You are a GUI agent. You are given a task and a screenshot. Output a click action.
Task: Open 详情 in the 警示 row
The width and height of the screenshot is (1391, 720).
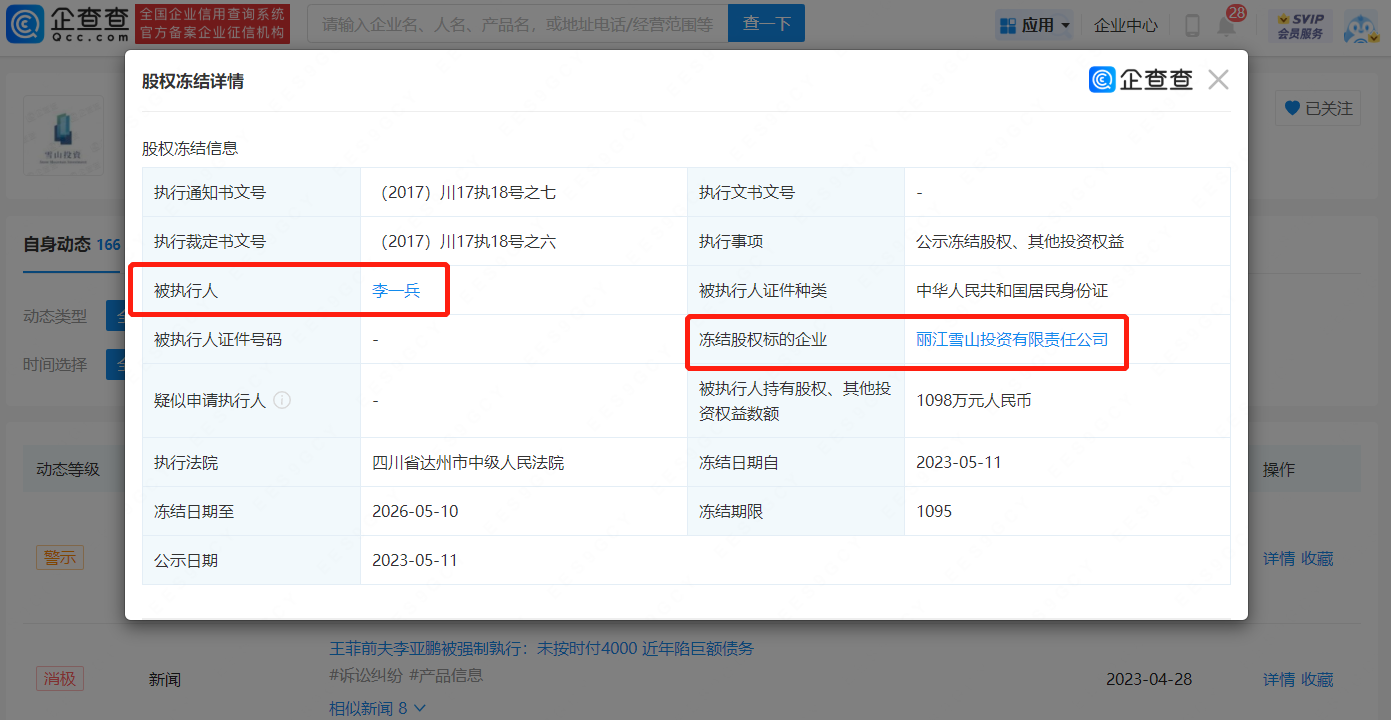1279,559
